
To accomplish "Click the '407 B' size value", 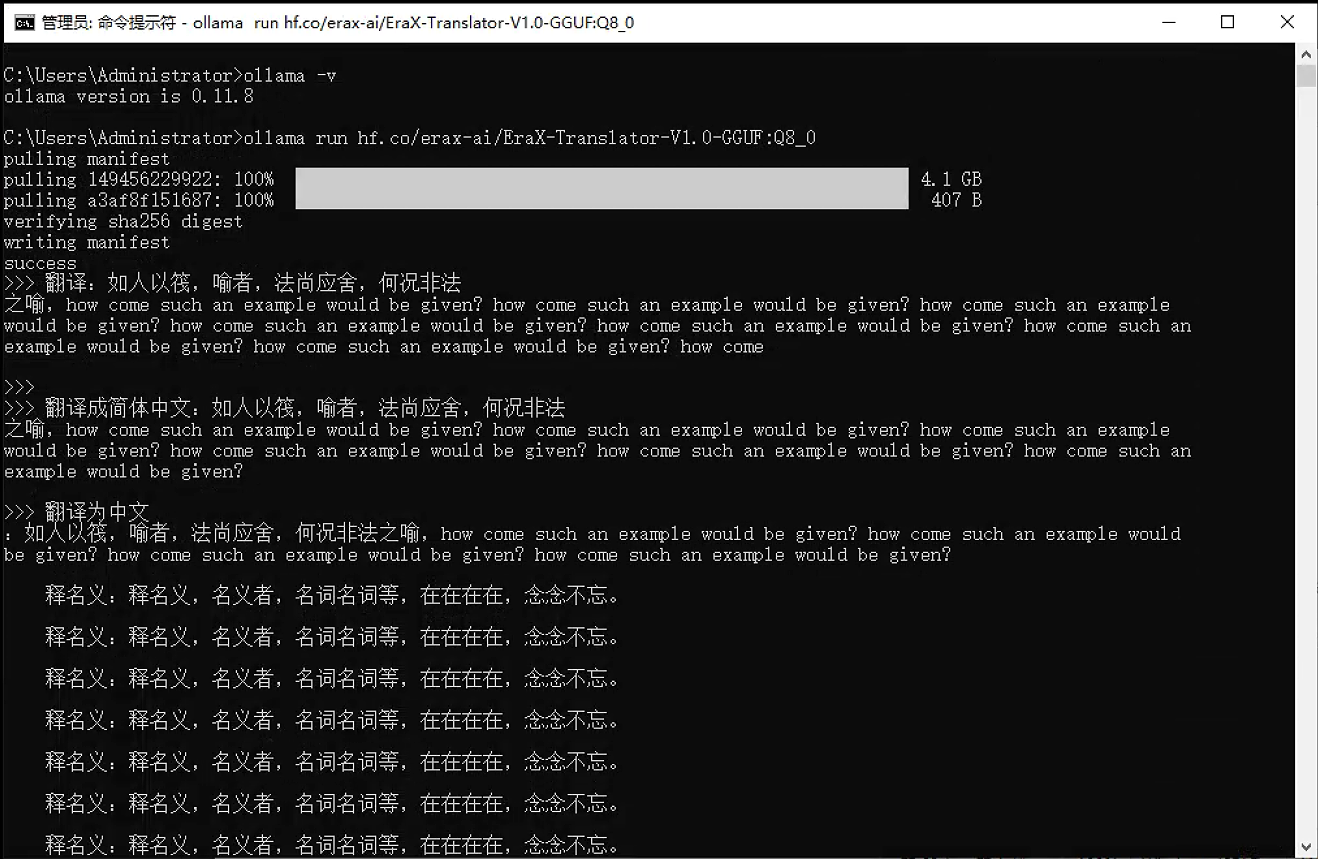I will pyautogui.click(x=956, y=201).
